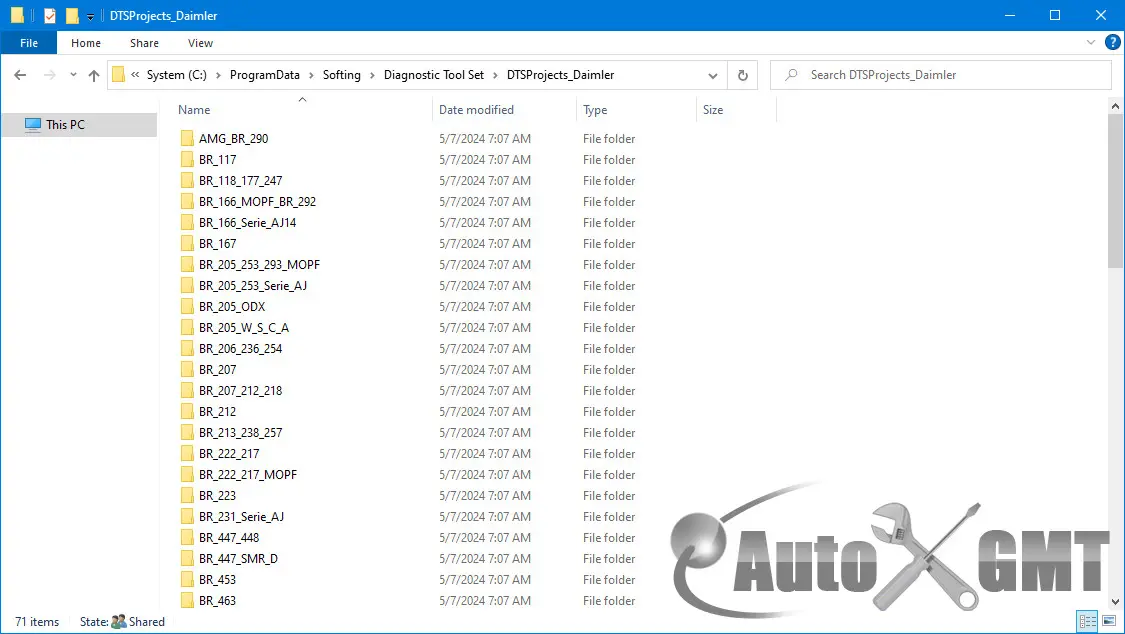Switch to Large icons view layout

[x=1109, y=621]
